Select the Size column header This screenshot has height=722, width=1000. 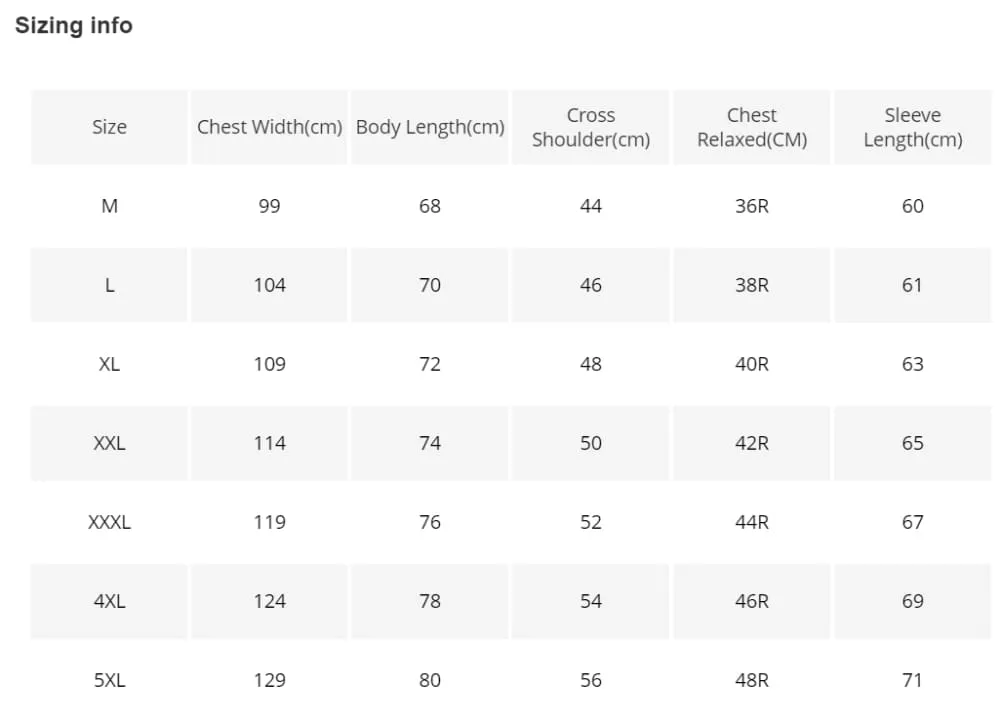109,127
